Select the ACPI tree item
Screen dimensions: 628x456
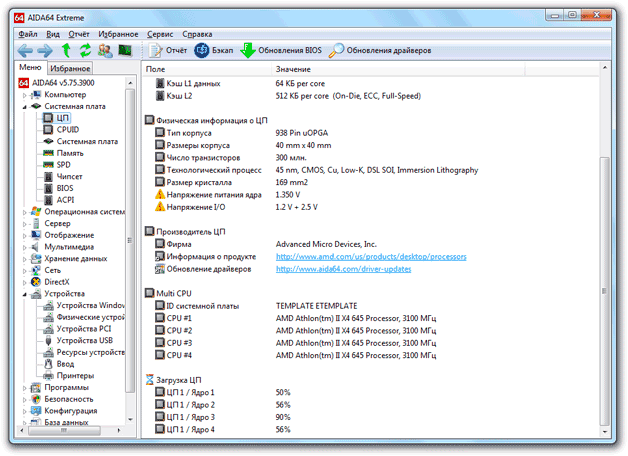59,200
